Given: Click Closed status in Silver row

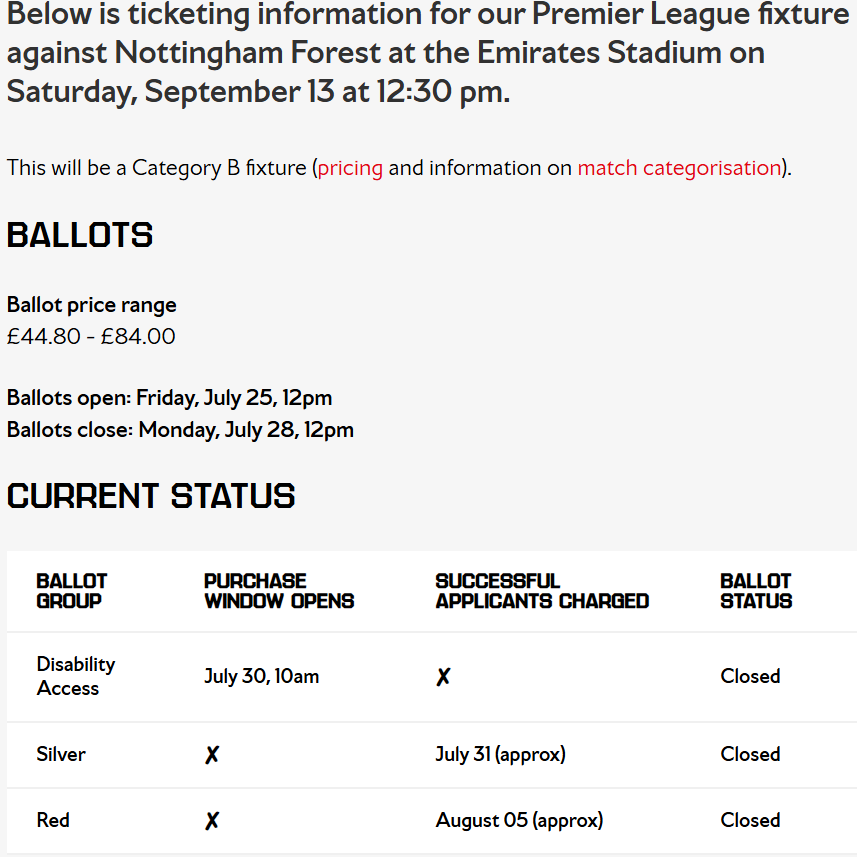Looking at the screenshot, I should (x=750, y=754).
